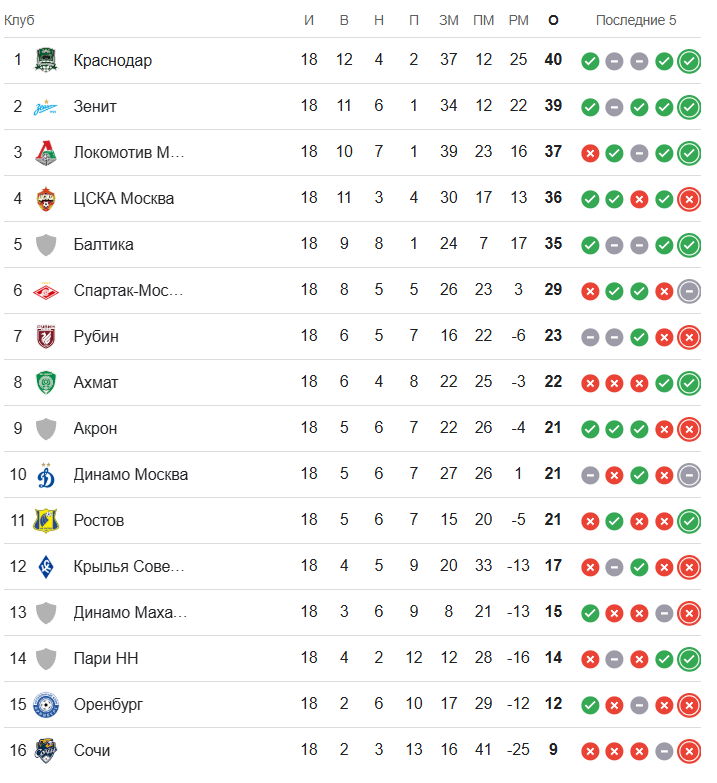Open the Крылья Советов team link

click(129, 566)
